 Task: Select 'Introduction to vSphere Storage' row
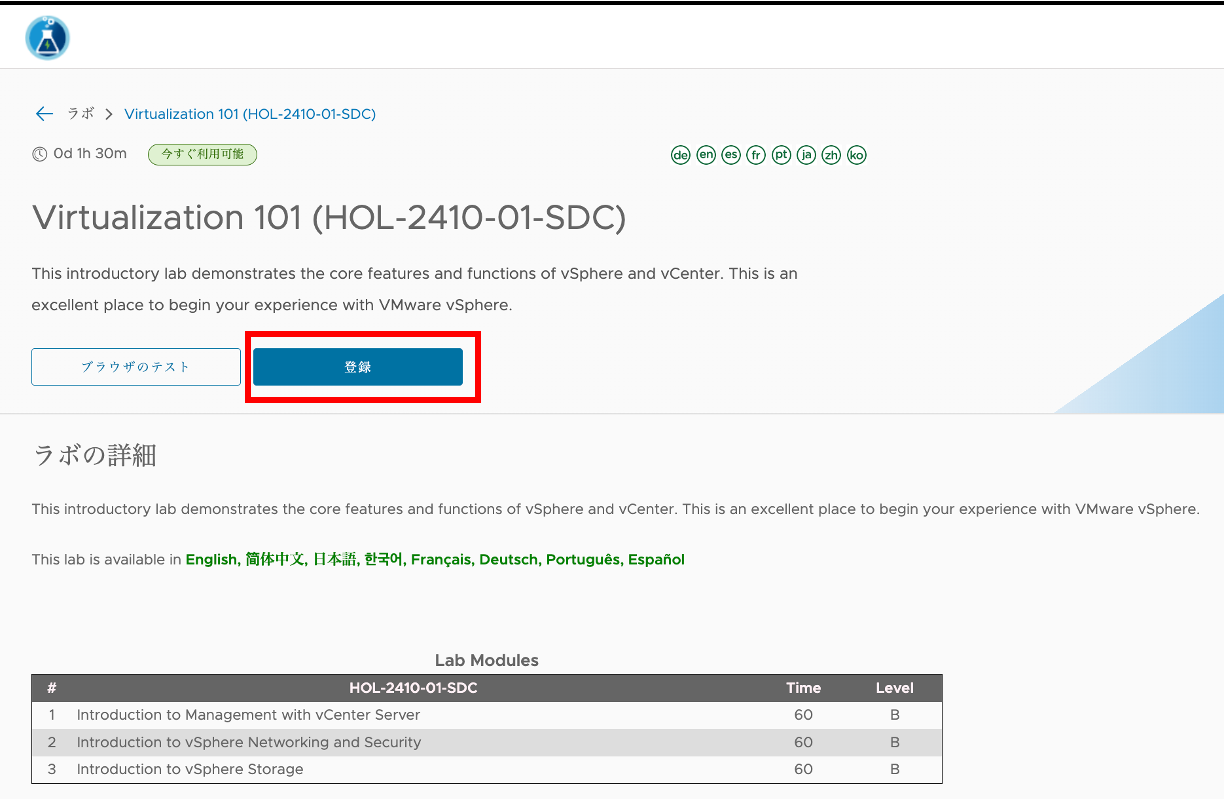coord(487,769)
